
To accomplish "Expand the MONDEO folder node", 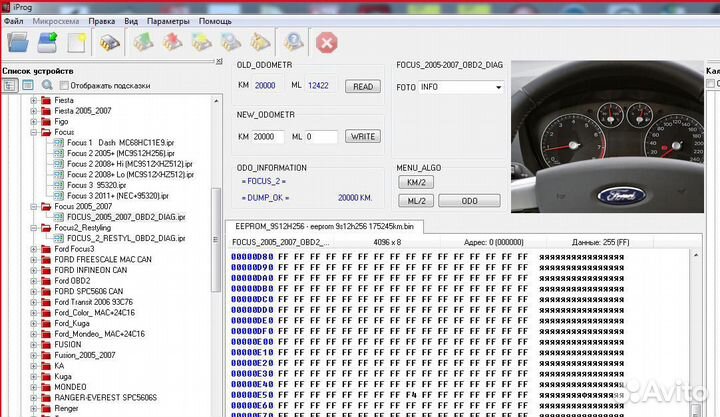I will (x=33, y=387).
